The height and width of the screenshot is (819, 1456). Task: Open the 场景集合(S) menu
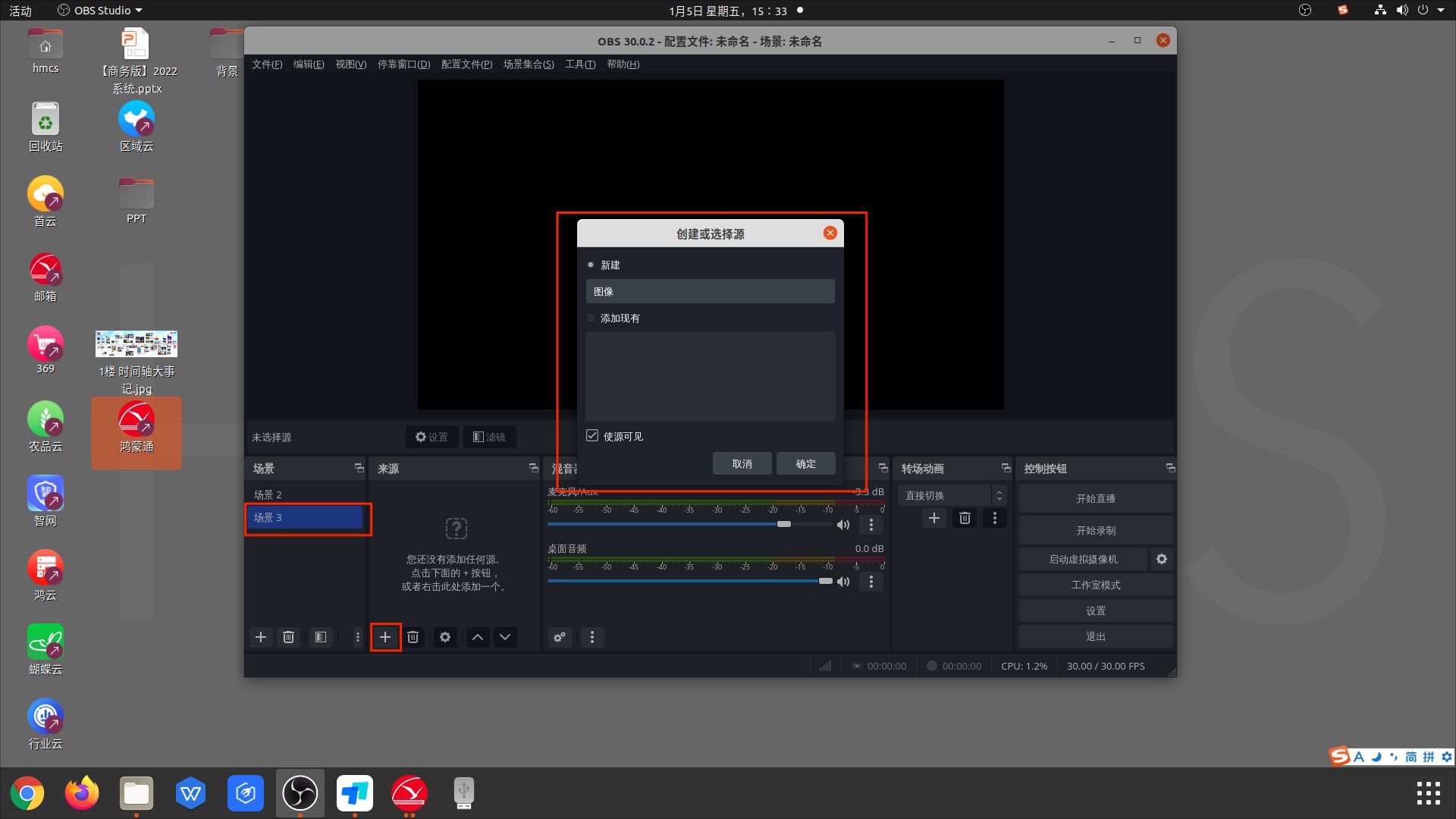coord(528,64)
